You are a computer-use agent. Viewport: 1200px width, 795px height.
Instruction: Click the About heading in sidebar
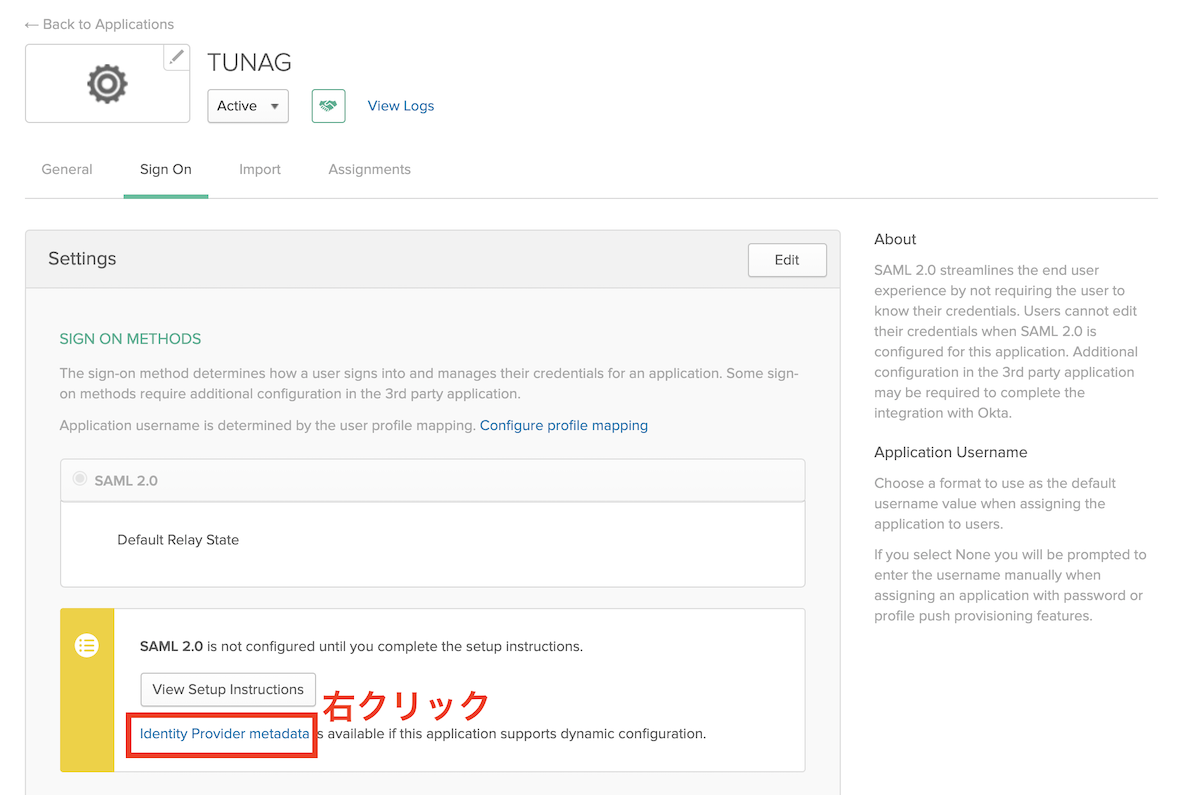point(895,239)
